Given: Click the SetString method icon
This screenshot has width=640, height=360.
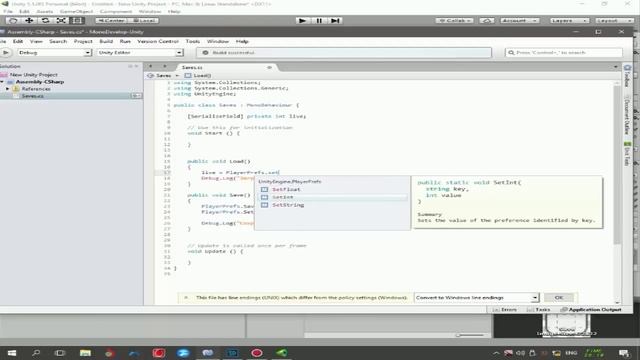Looking at the screenshot, I should point(264,205).
